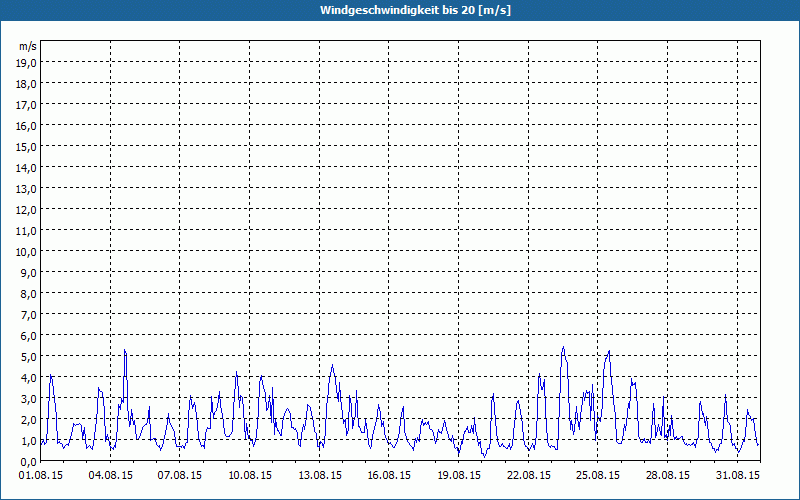The width and height of the screenshot is (800, 500).
Task: Select the 16.08.15 date label
Action: (x=389, y=475)
